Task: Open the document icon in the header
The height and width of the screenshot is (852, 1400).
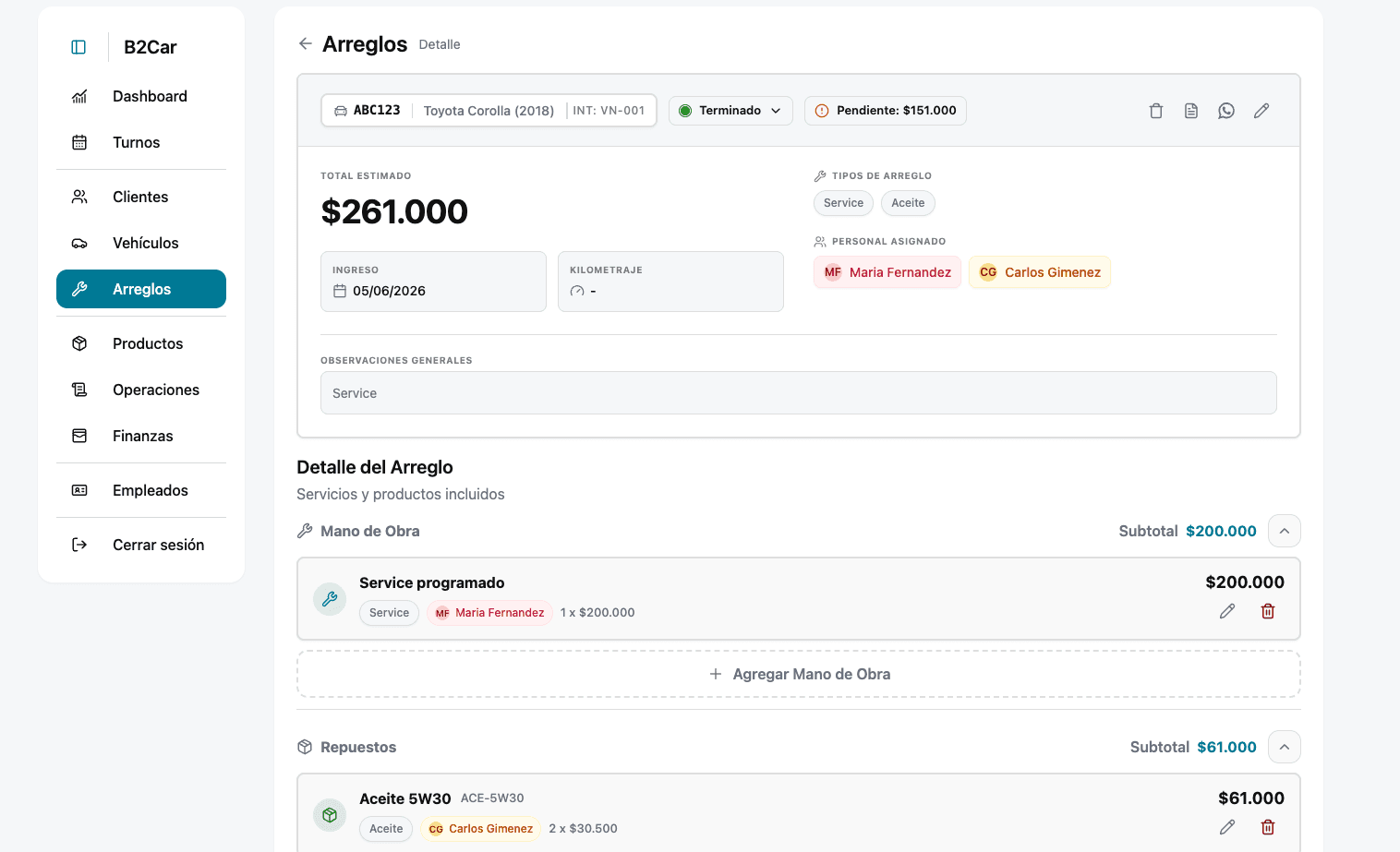Action: (x=1191, y=111)
